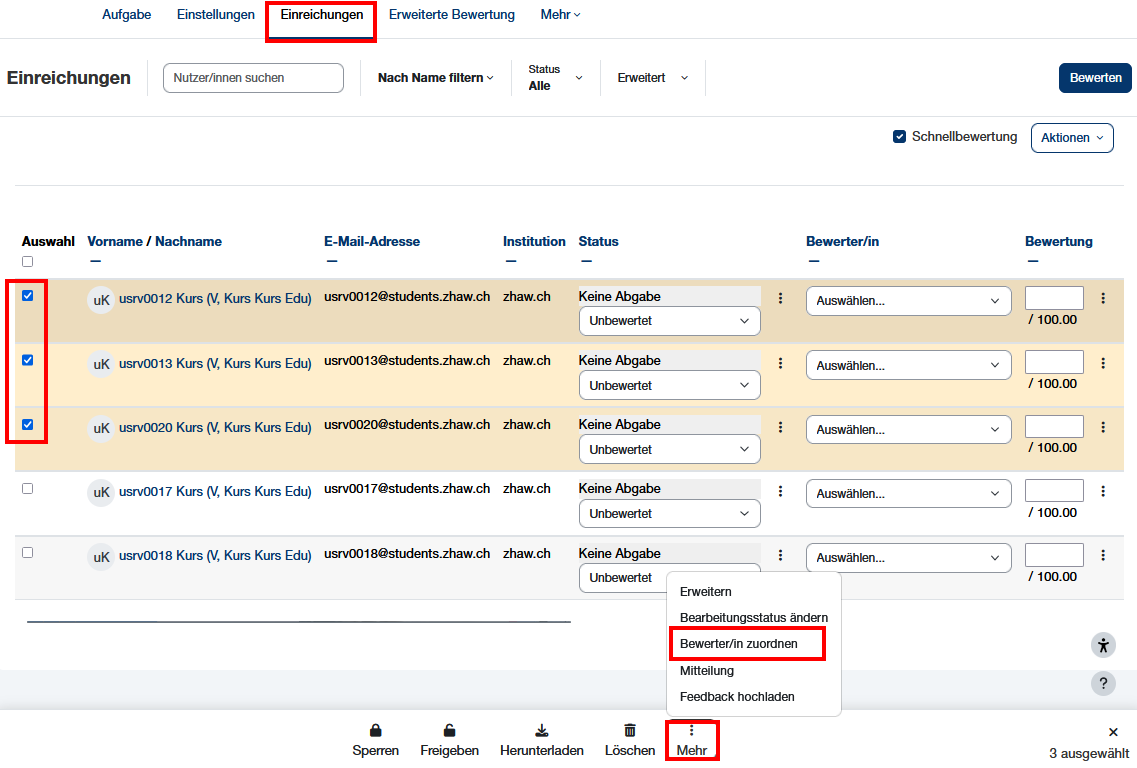Open the Mehr three-dot menu in bottom bar
Viewport: 1137px width, 768px height.
click(x=691, y=740)
